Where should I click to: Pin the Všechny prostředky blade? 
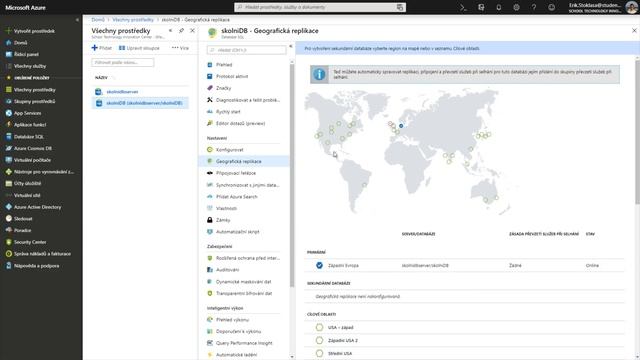point(181,31)
